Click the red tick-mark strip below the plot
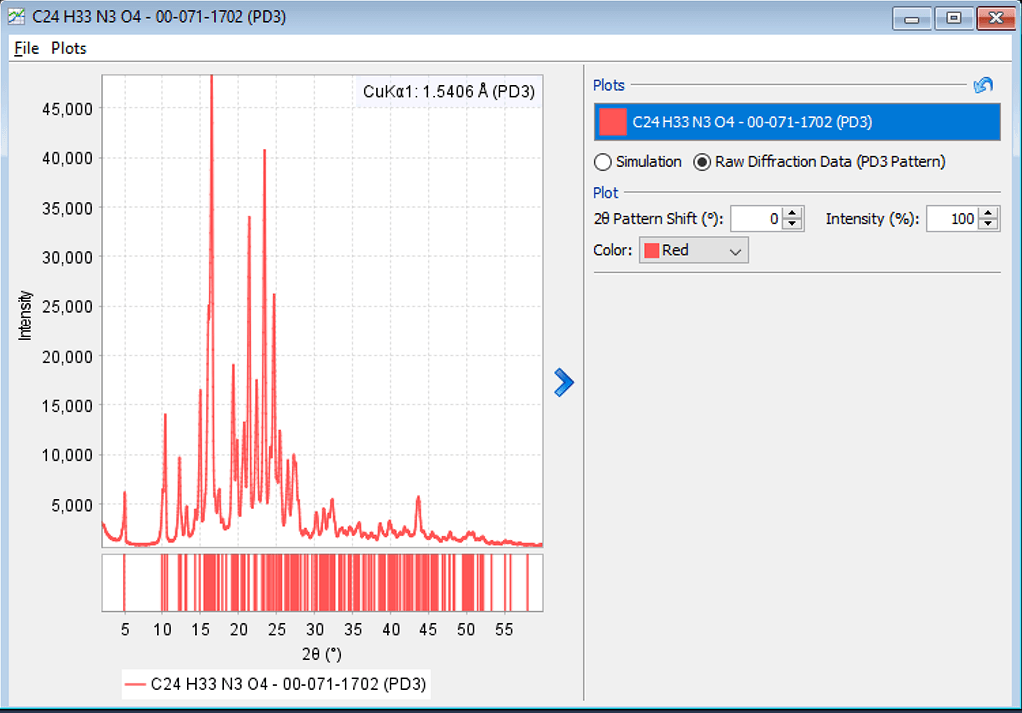This screenshot has height=713, width=1022. coord(320,578)
